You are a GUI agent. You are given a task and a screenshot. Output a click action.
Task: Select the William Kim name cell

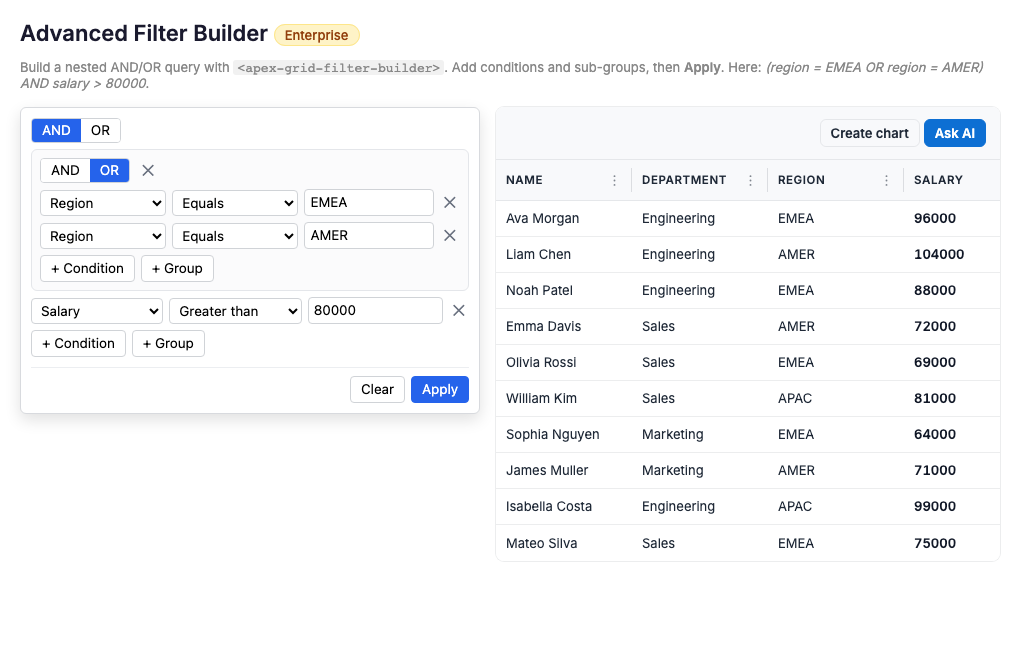pos(563,398)
